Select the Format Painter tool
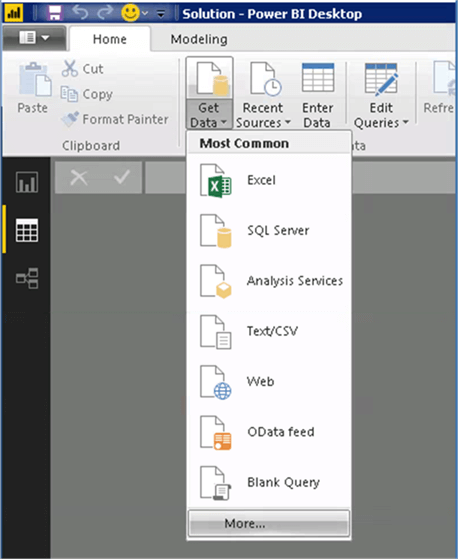The height and width of the screenshot is (559, 458). pos(114,119)
